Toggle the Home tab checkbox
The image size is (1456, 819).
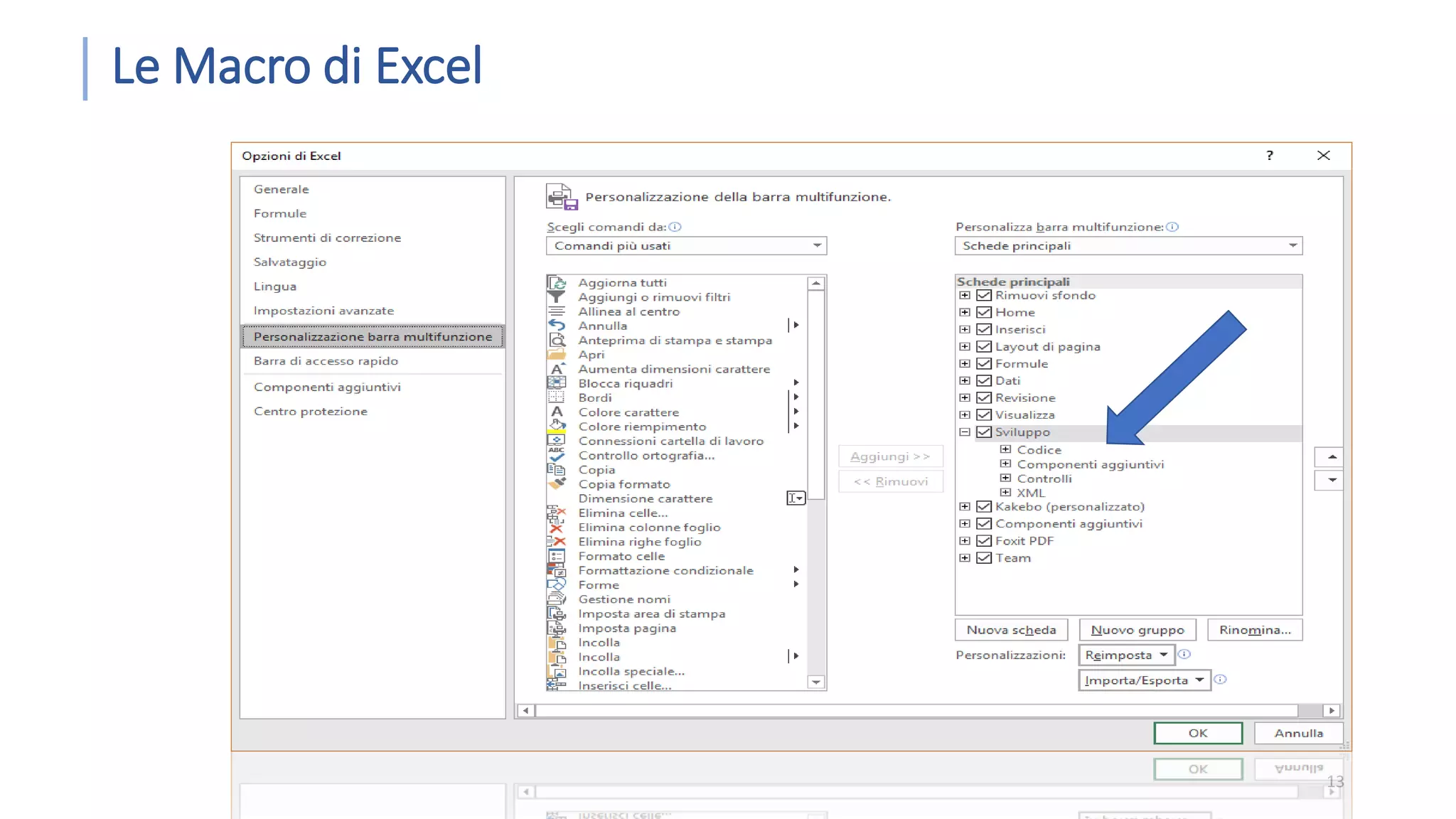coord(984,312)
